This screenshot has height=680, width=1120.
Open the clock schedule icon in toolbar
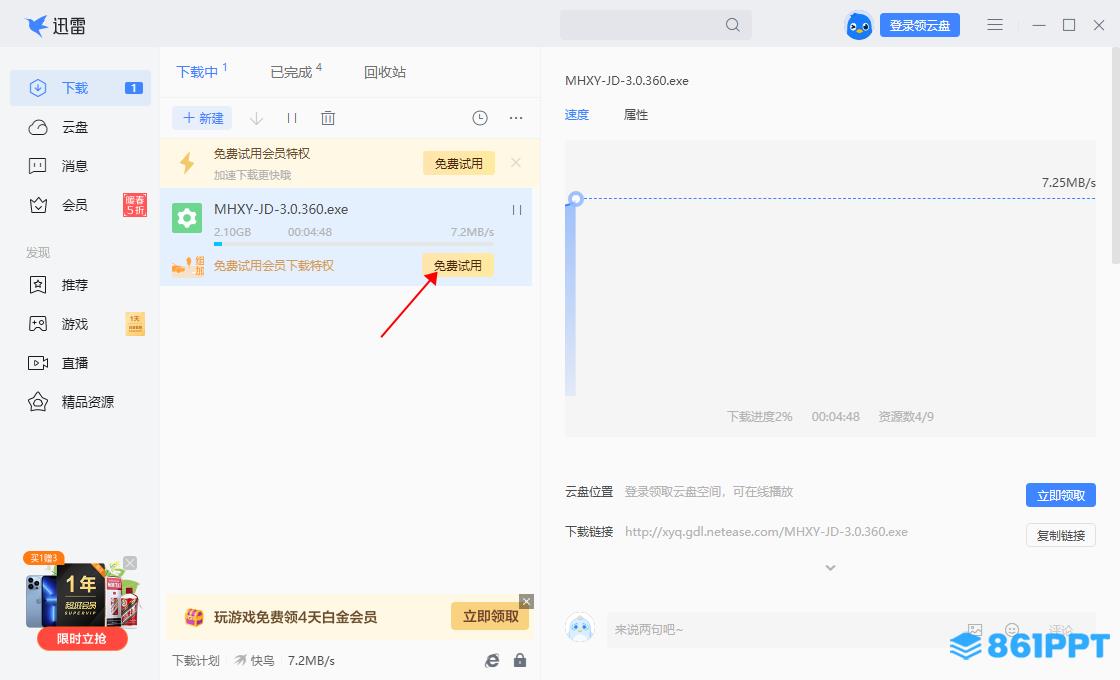pyautogui.click(x=480, y=118)
